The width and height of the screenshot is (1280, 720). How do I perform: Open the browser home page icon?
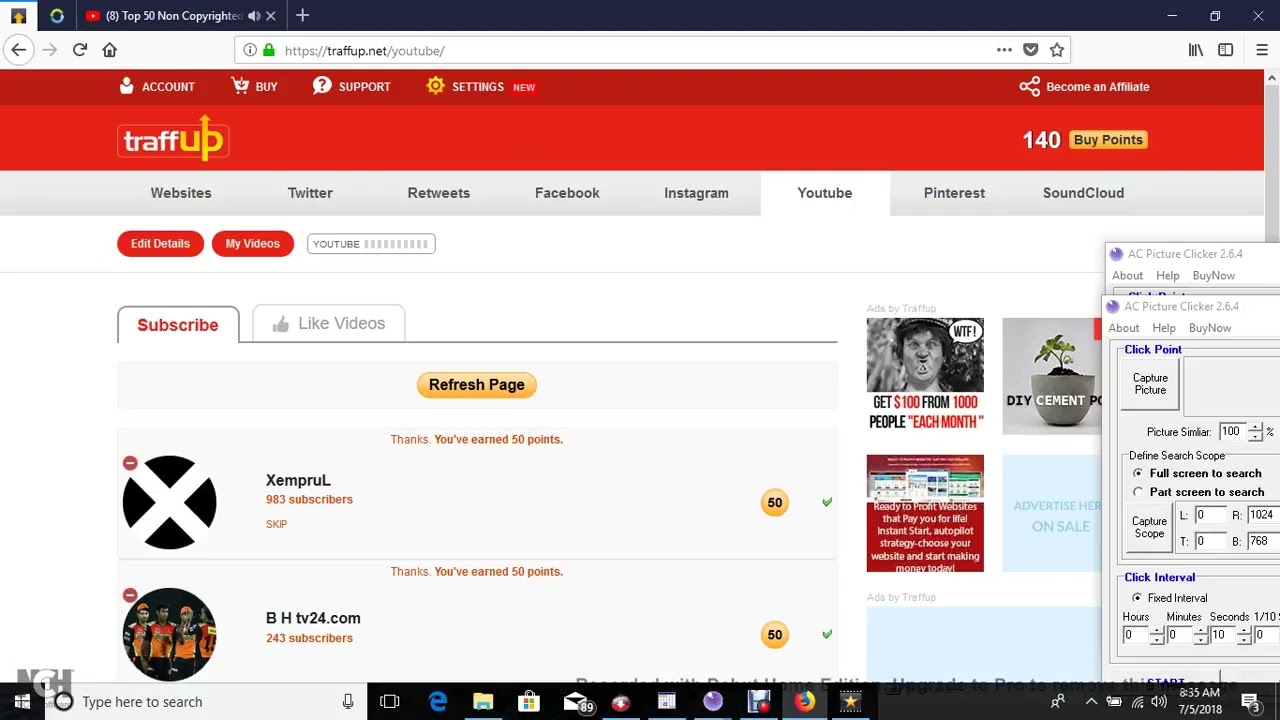(110, 50)
